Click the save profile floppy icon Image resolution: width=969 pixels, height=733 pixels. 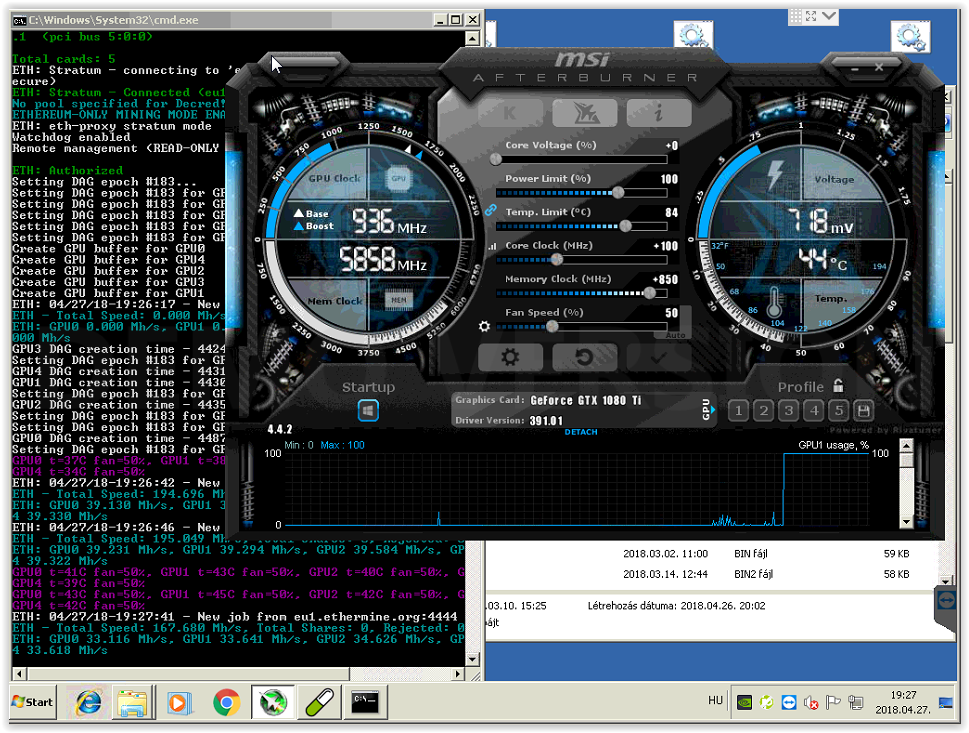(x=862, y=410)
